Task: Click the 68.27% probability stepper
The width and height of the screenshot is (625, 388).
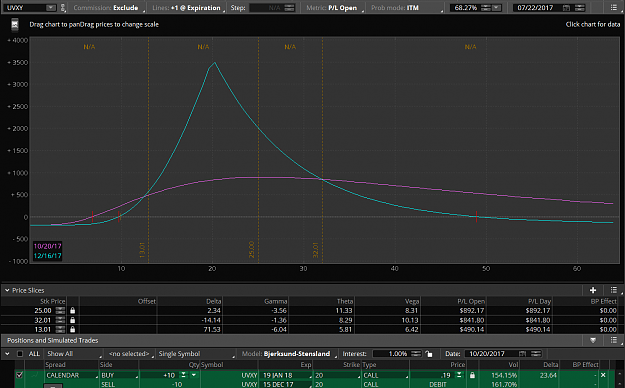Action: [486, 8]
